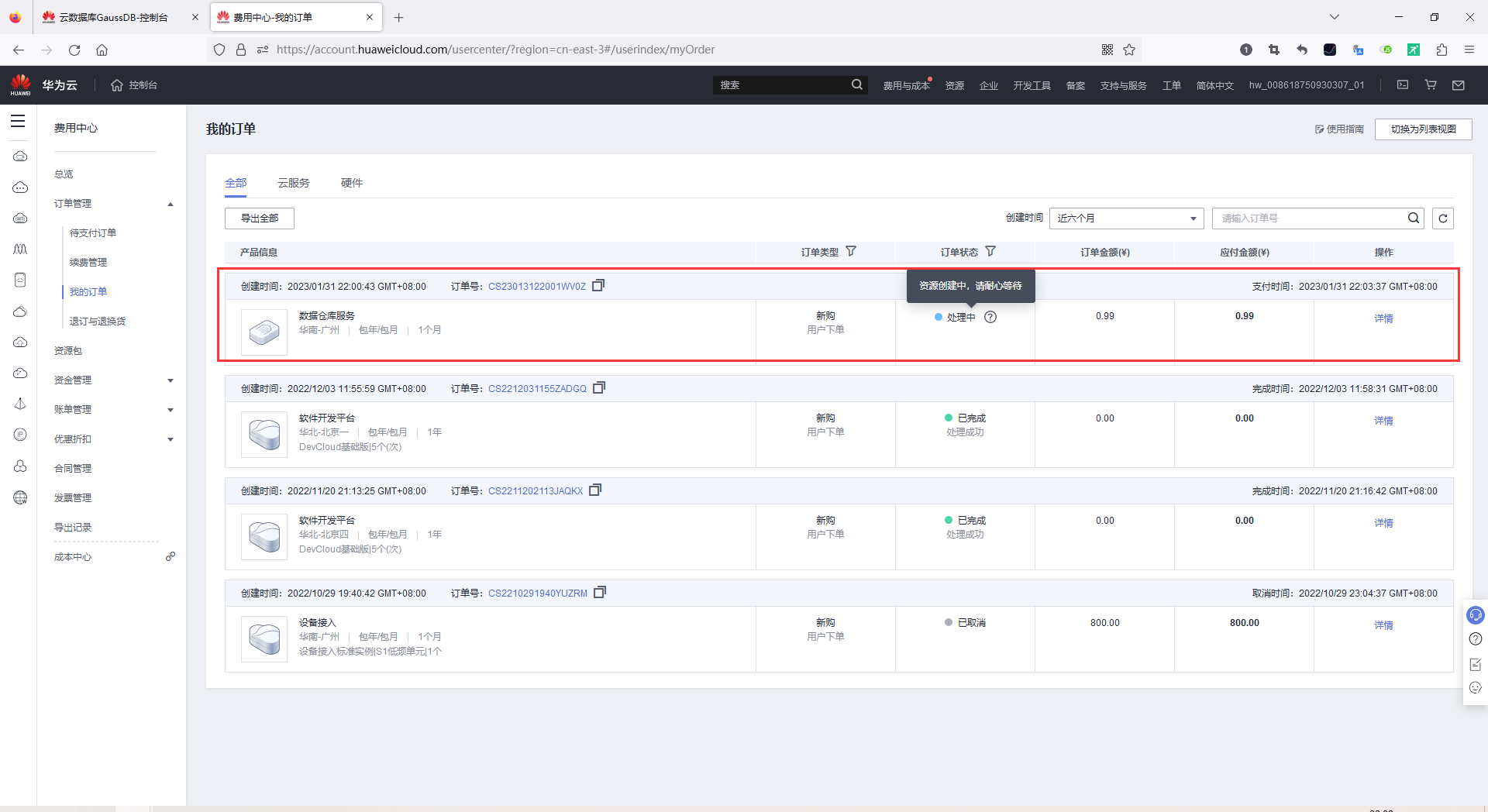
Task: Switch to the 云数据库GaussDB-控制台 browser tab
Action: 113,17
